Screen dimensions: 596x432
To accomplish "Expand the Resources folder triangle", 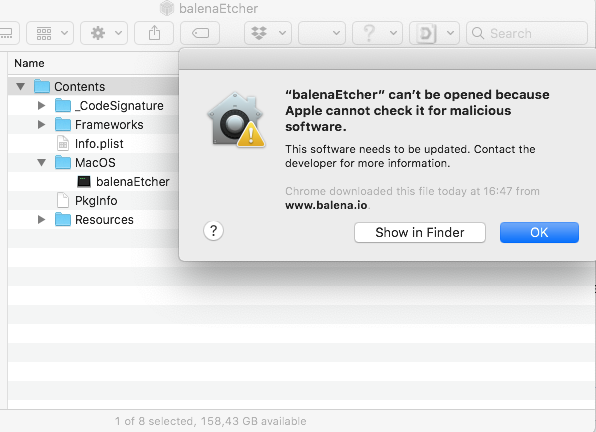I will [41, 219].
